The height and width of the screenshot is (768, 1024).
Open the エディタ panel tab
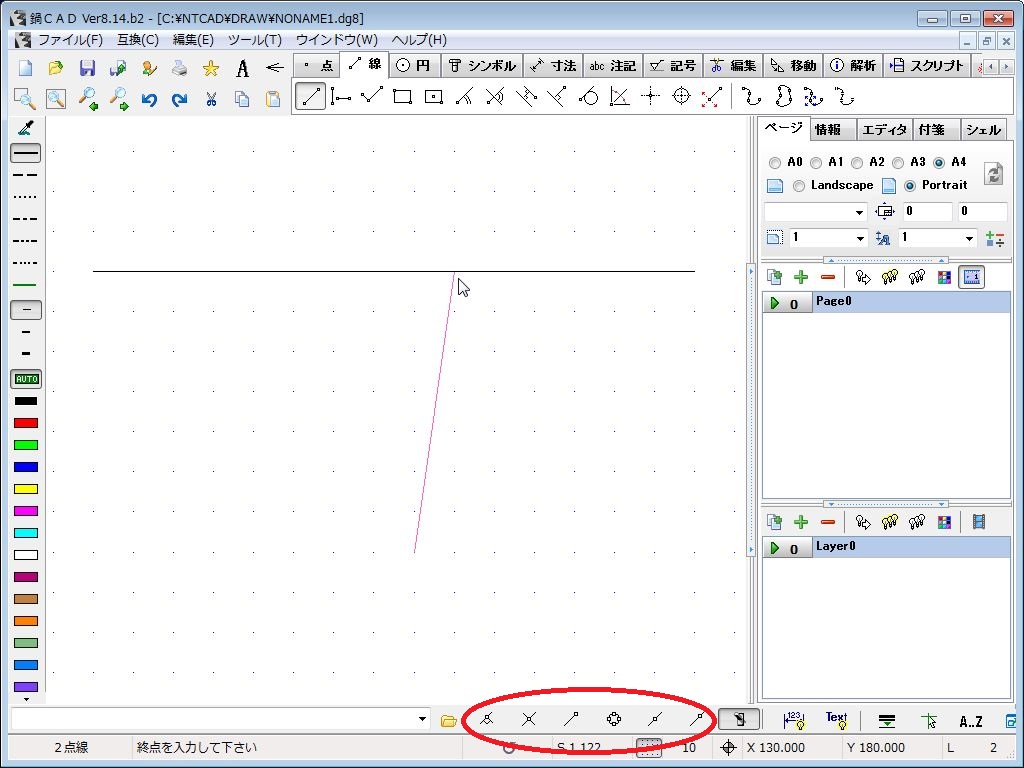884,129
